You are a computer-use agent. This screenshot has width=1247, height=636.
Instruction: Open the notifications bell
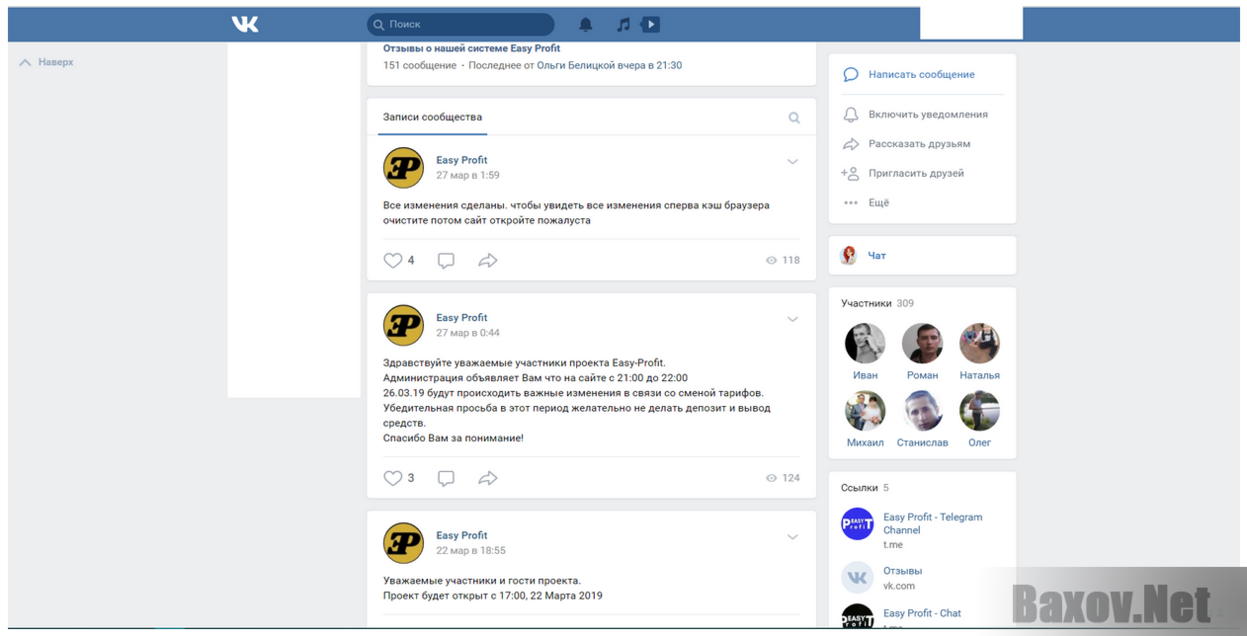[x=586, y=24]
